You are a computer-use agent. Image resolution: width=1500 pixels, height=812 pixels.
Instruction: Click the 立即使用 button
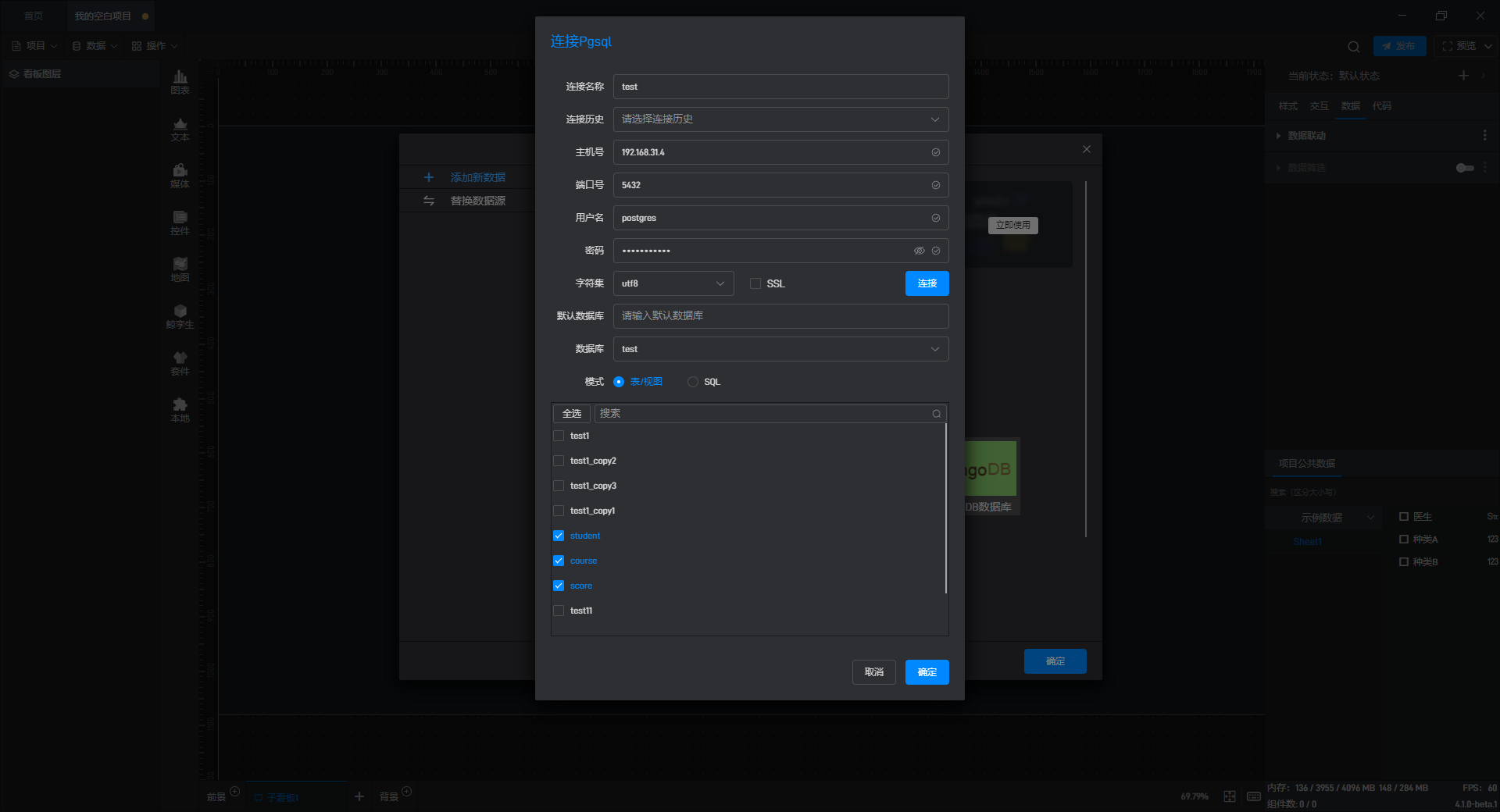pos(1013,225)
